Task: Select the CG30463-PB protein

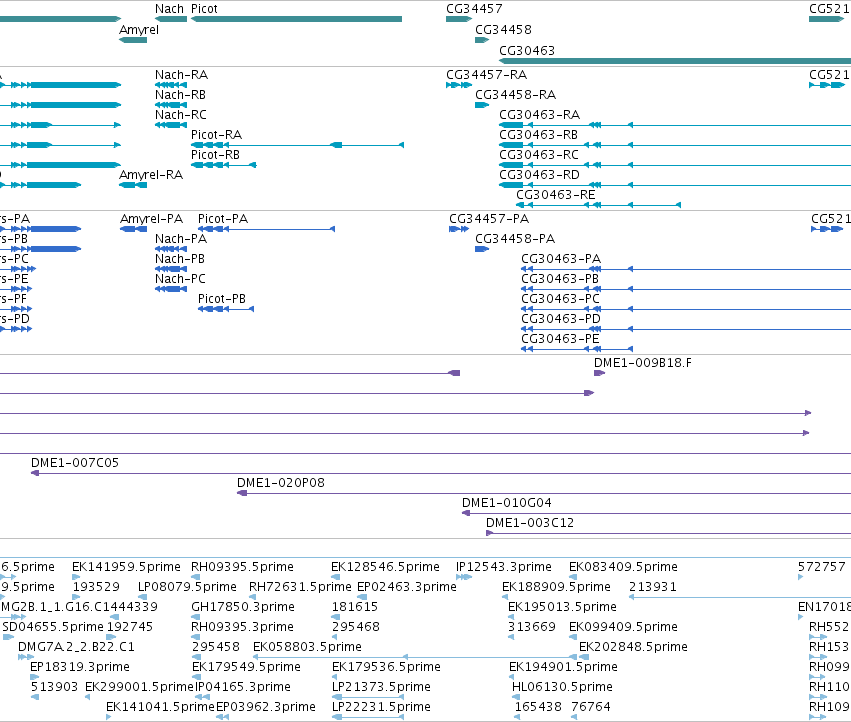Action: coord(686,289)
